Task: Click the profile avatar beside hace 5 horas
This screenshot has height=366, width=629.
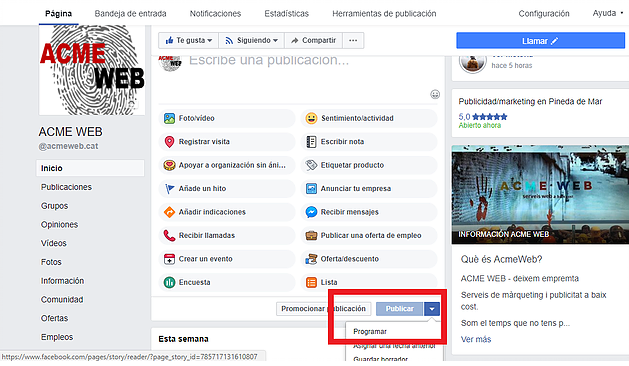Action: [x=473, y=63]
